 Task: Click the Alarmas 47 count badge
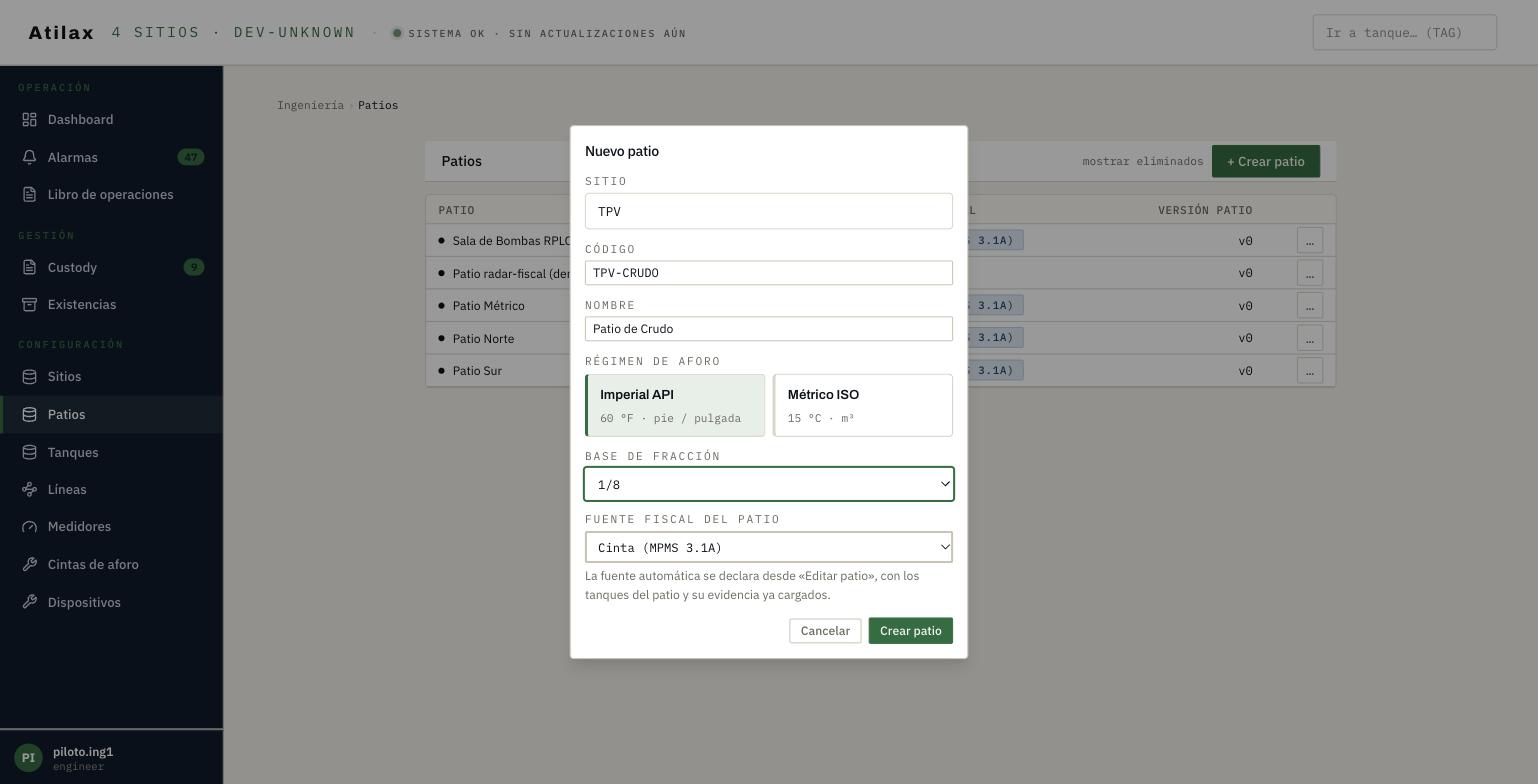[x=191, y=157]
